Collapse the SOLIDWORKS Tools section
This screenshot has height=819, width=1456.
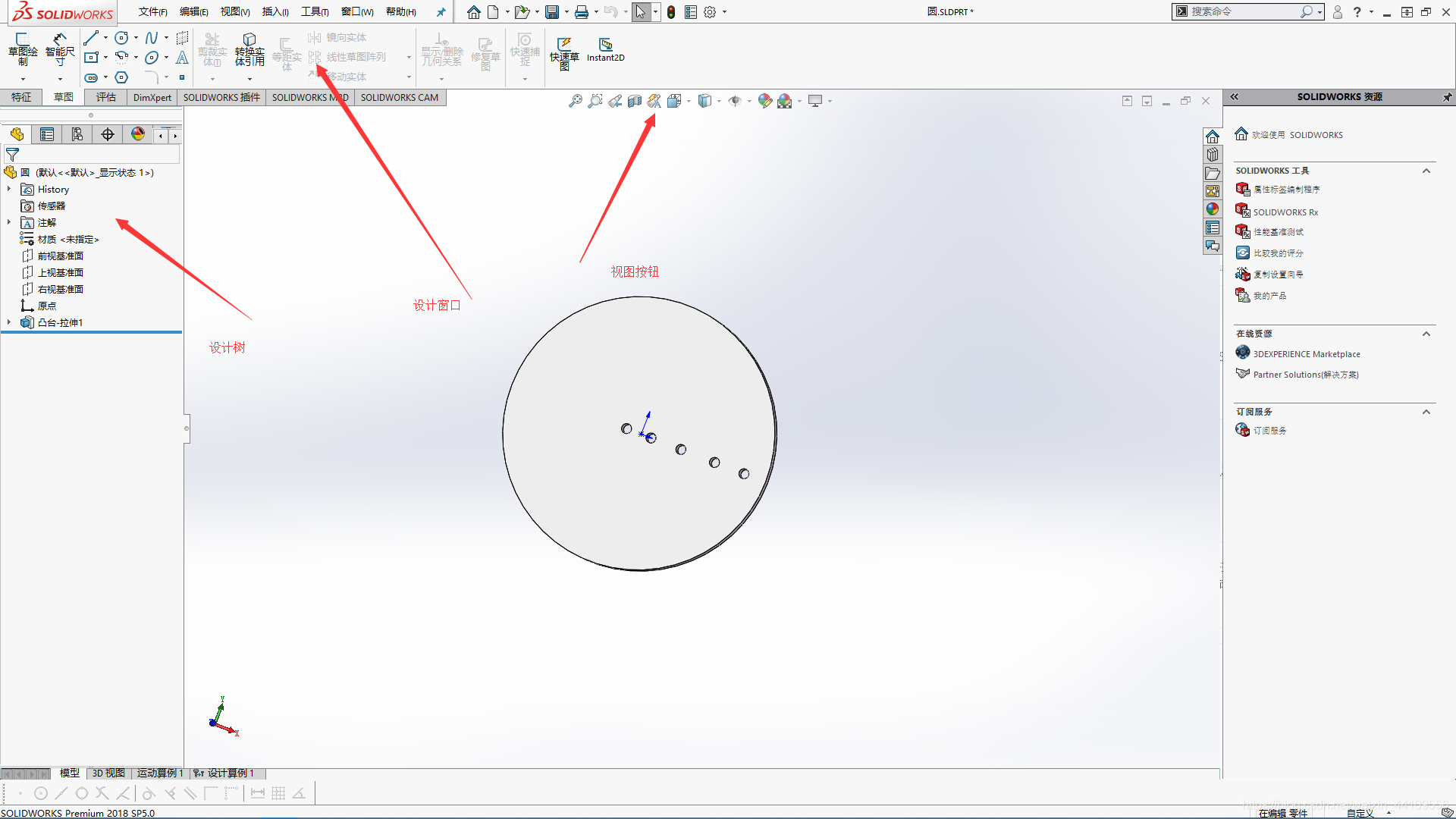tap(1426, 171)
